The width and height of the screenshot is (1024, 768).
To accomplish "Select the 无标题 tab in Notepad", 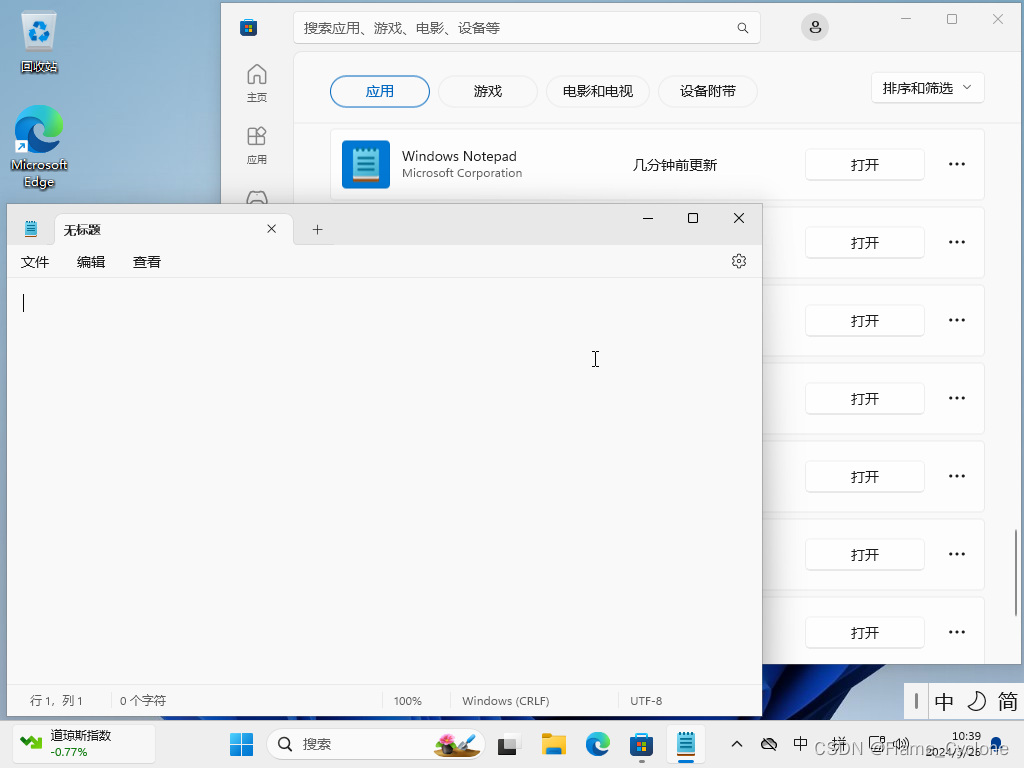I will coord(172,229).
